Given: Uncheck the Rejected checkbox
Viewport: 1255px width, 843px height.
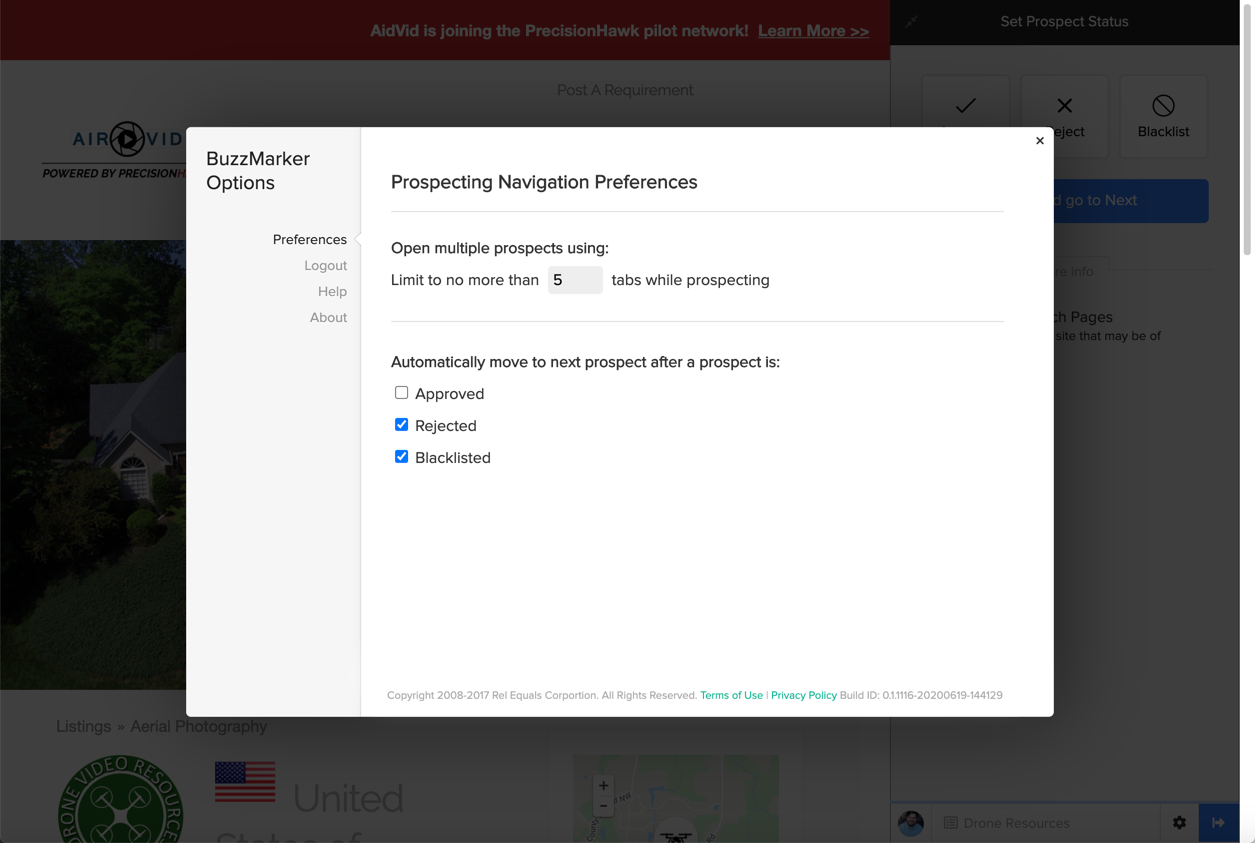Looking at the screenshot, I should [401, 425].
